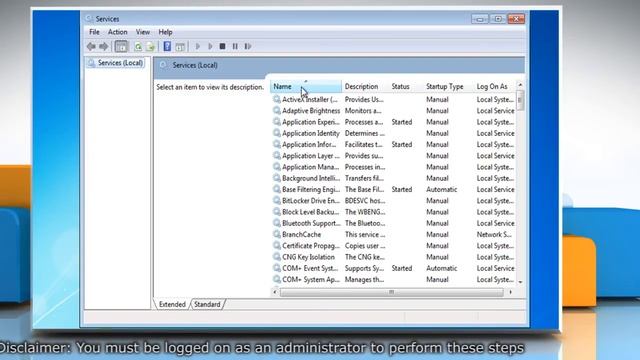
Task: Switch to the Standard tab
Action: [207, 304]
